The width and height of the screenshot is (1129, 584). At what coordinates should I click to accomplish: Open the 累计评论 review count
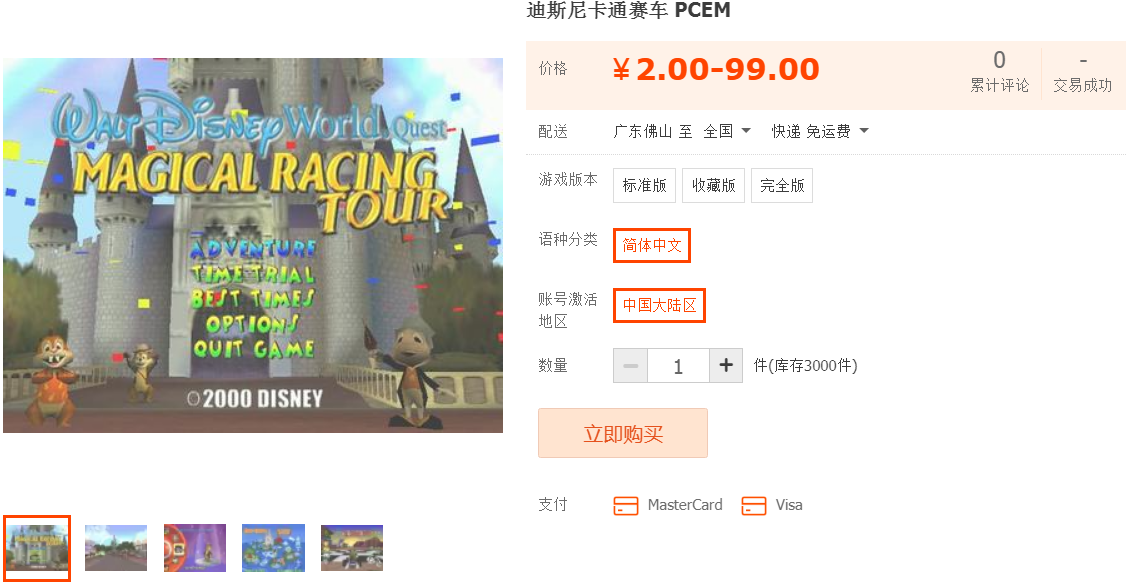999,71
